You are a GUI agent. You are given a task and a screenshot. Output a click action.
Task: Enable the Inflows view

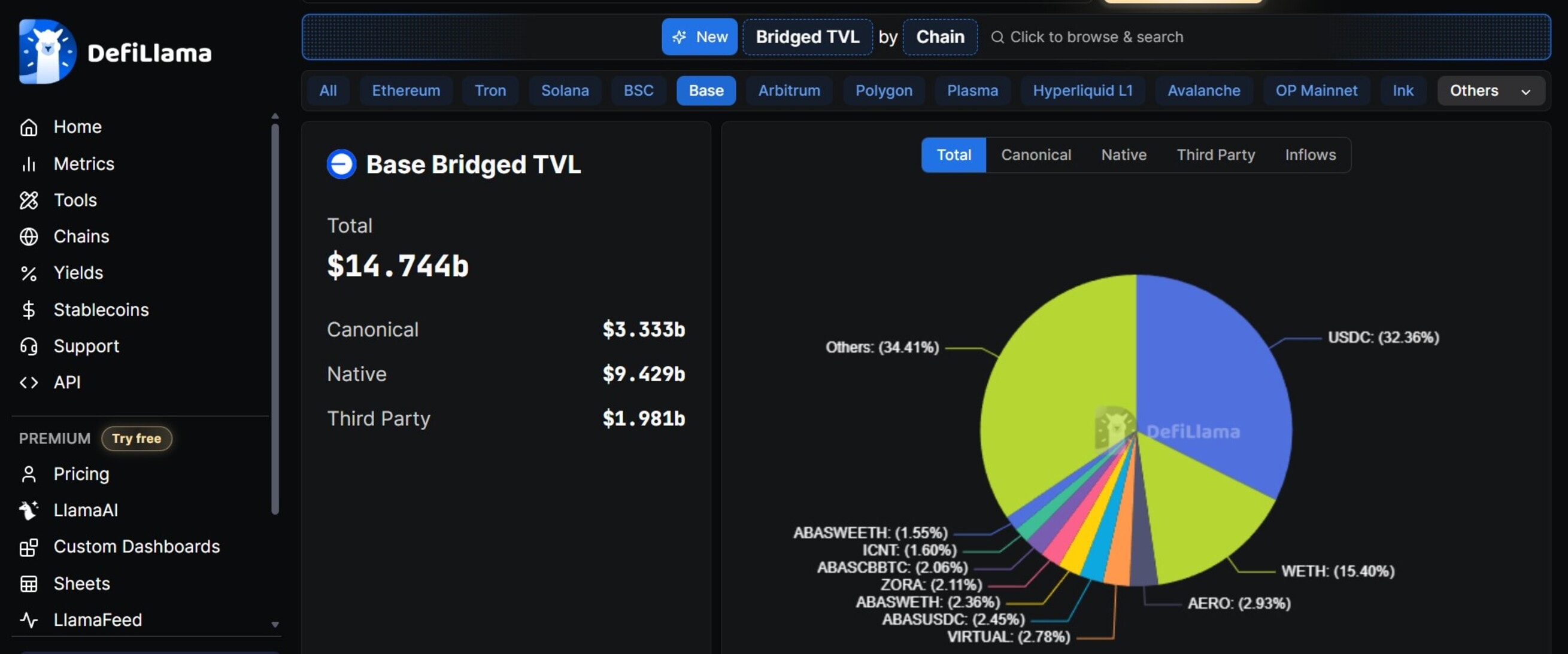tap(1311, 154)
